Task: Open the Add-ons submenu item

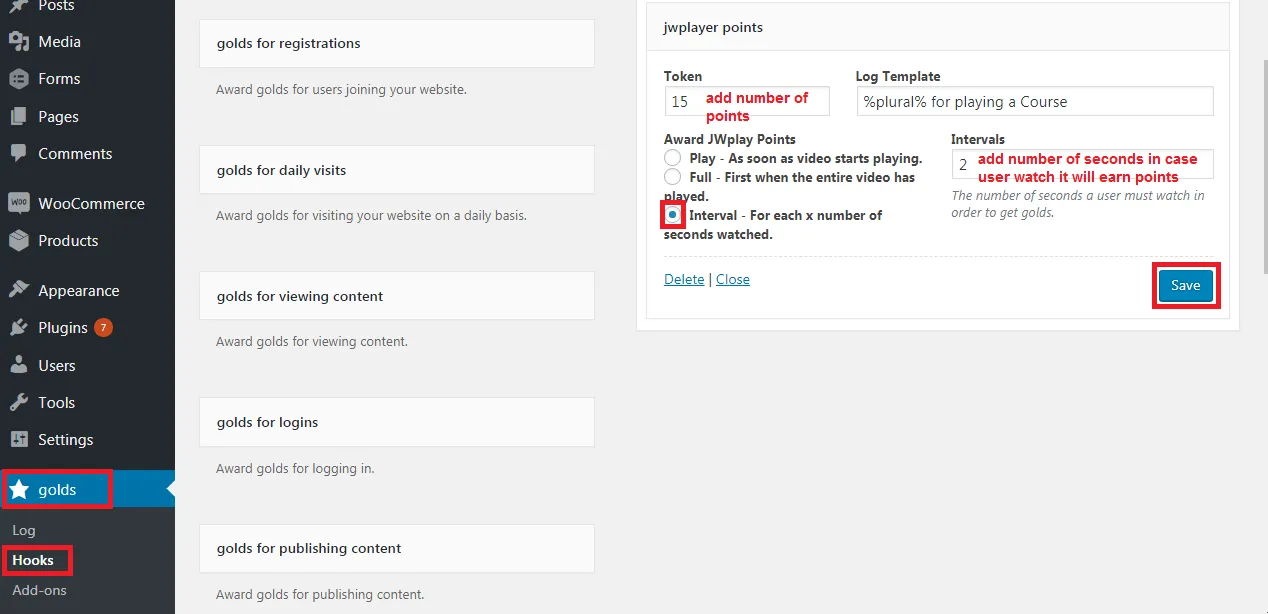Action: 40,590
